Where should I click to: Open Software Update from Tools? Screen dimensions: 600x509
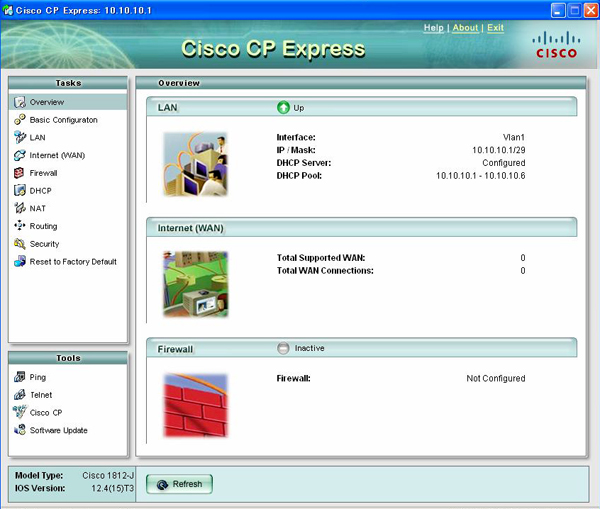click(59, 430)
